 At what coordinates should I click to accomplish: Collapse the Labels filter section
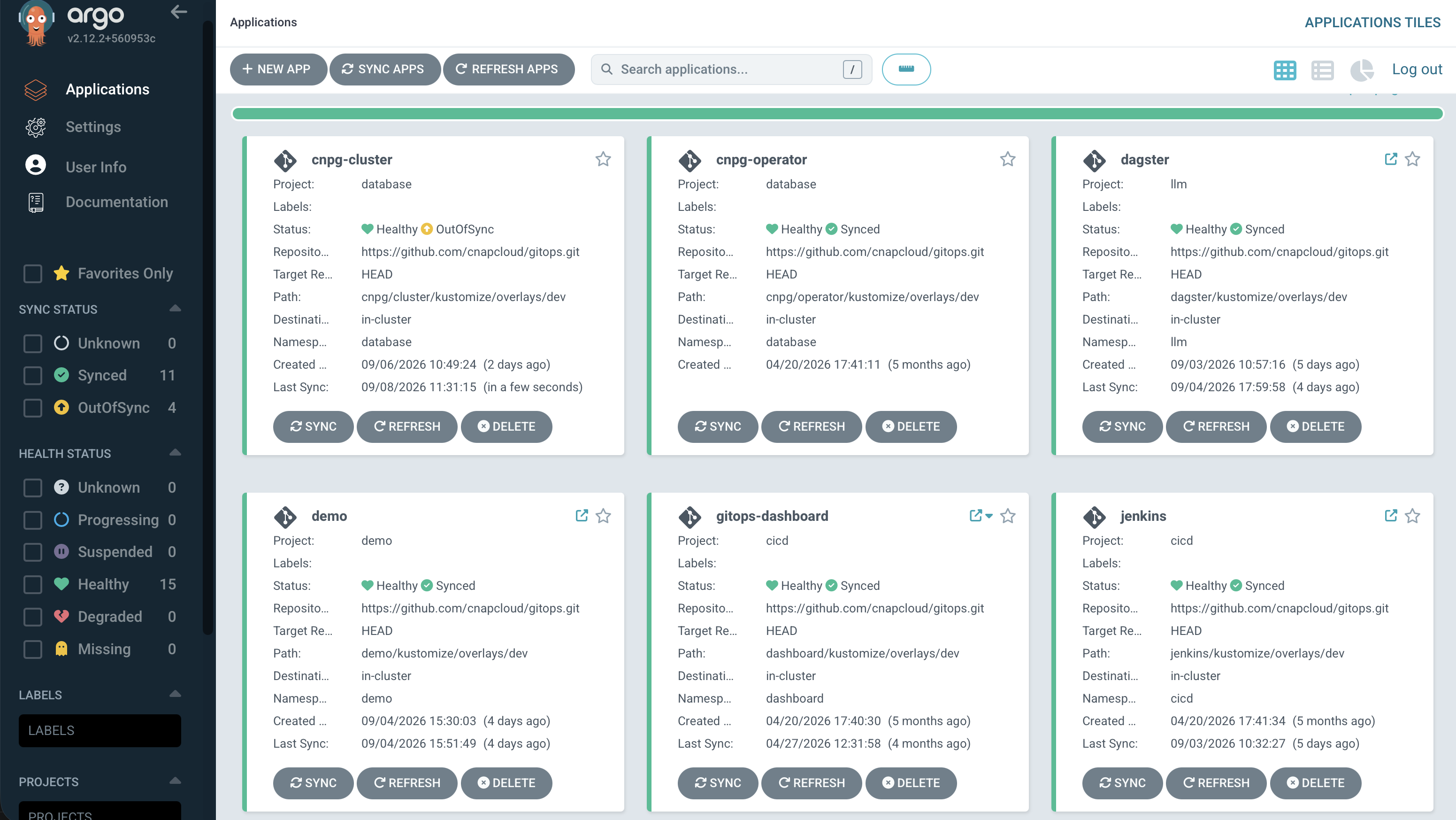tap(175, 694)
